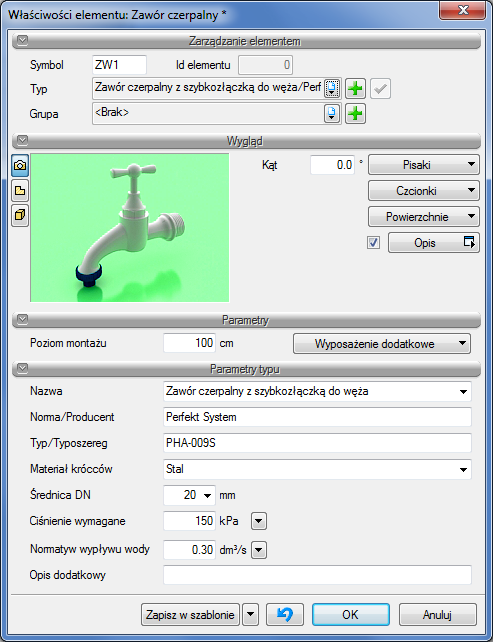Add new group with green plus icon
The image size is (493, 642).
(355, 113)
